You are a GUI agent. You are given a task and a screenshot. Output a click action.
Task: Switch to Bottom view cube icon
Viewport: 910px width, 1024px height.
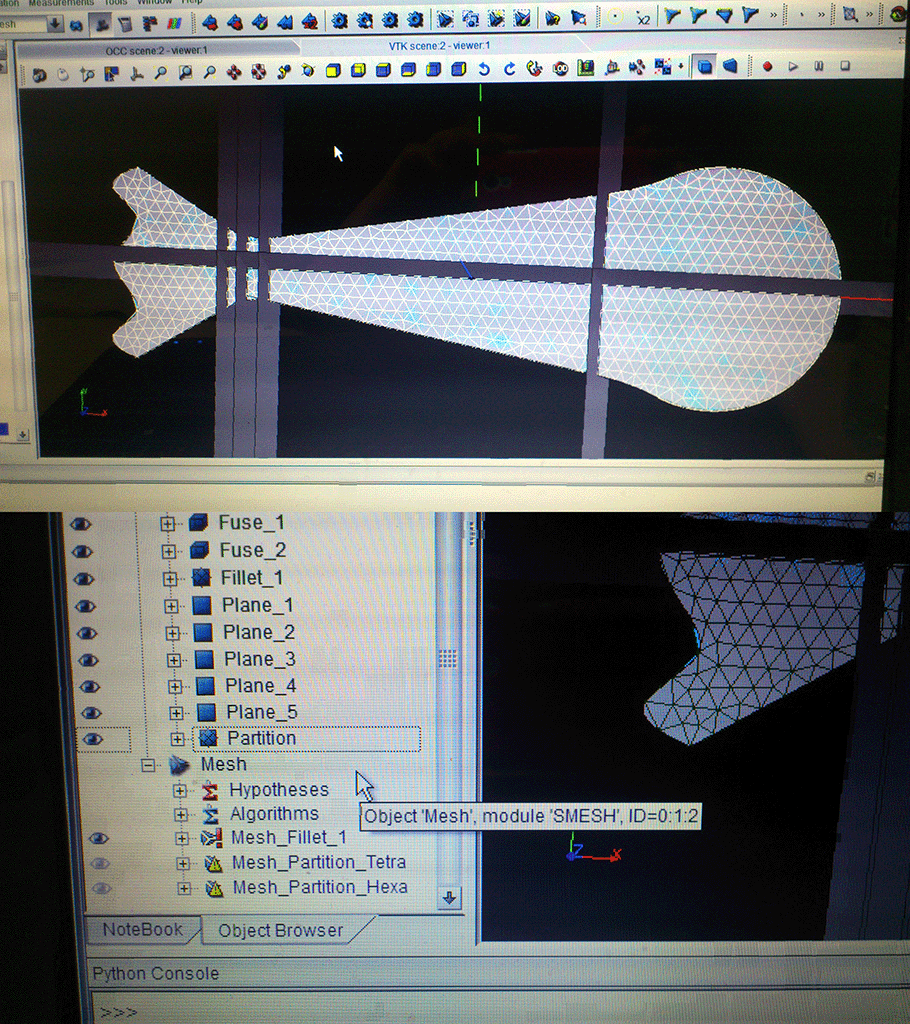click(x=408, y=69)
